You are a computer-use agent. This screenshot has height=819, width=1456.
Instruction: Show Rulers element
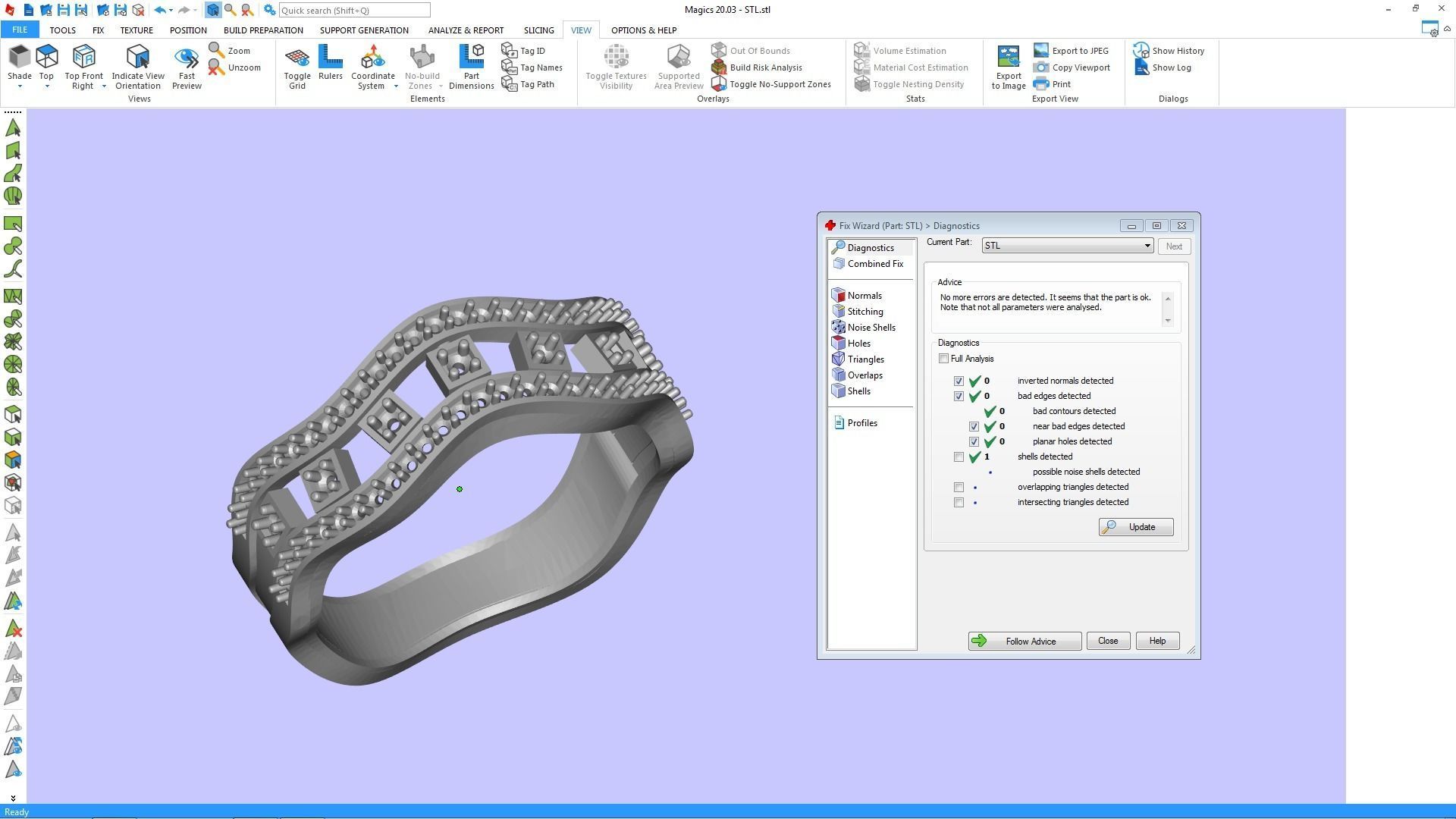tap(330, 62)
